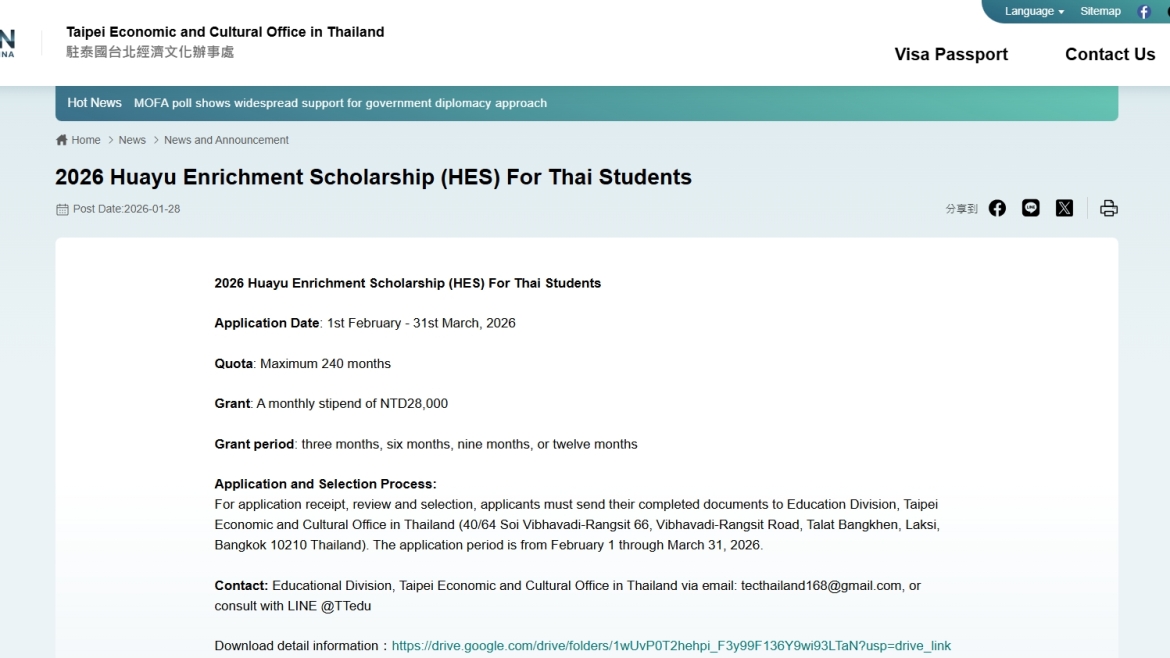Go to the Sitemap page
The height and width of the screenshot is (658, 1170).
pyautogui.click(x=1100, y=11)
